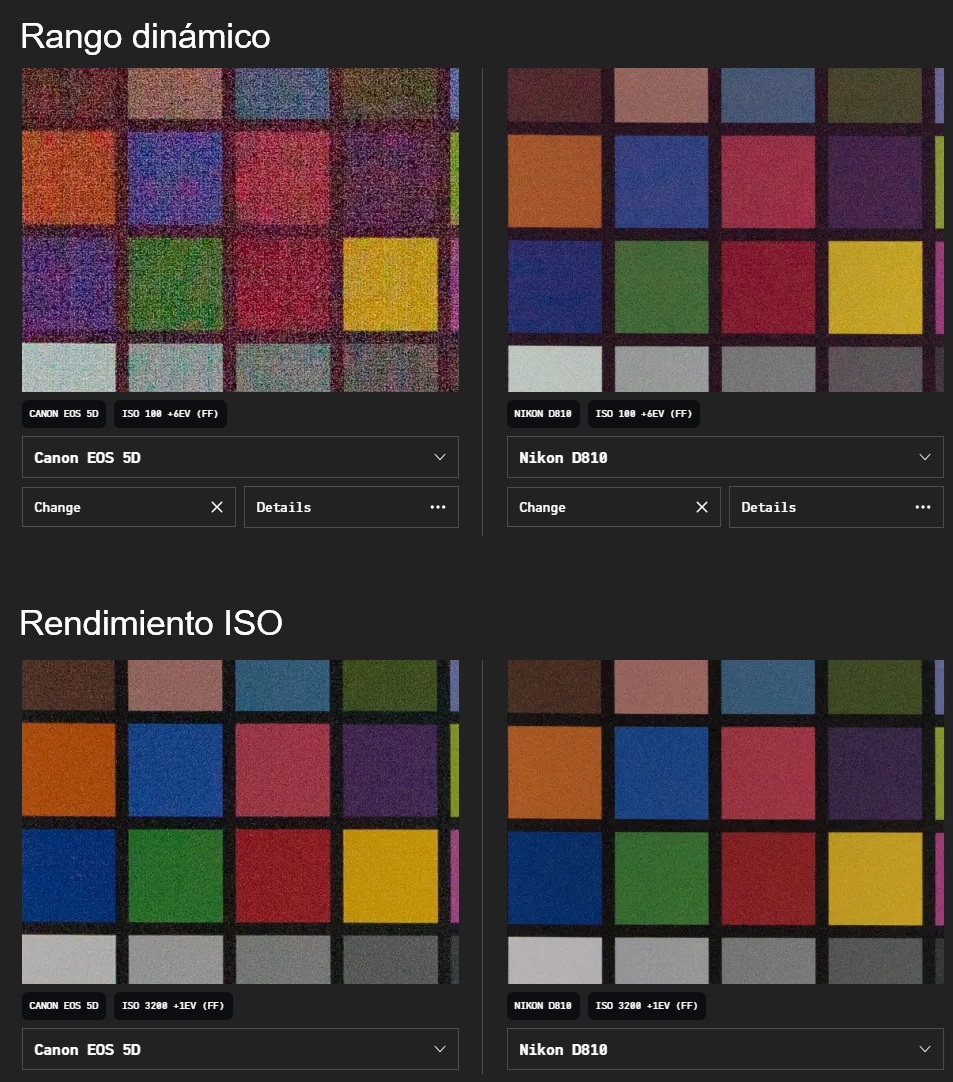Open the Nikon D810 ISO 3200 test image

pos(725,822)
